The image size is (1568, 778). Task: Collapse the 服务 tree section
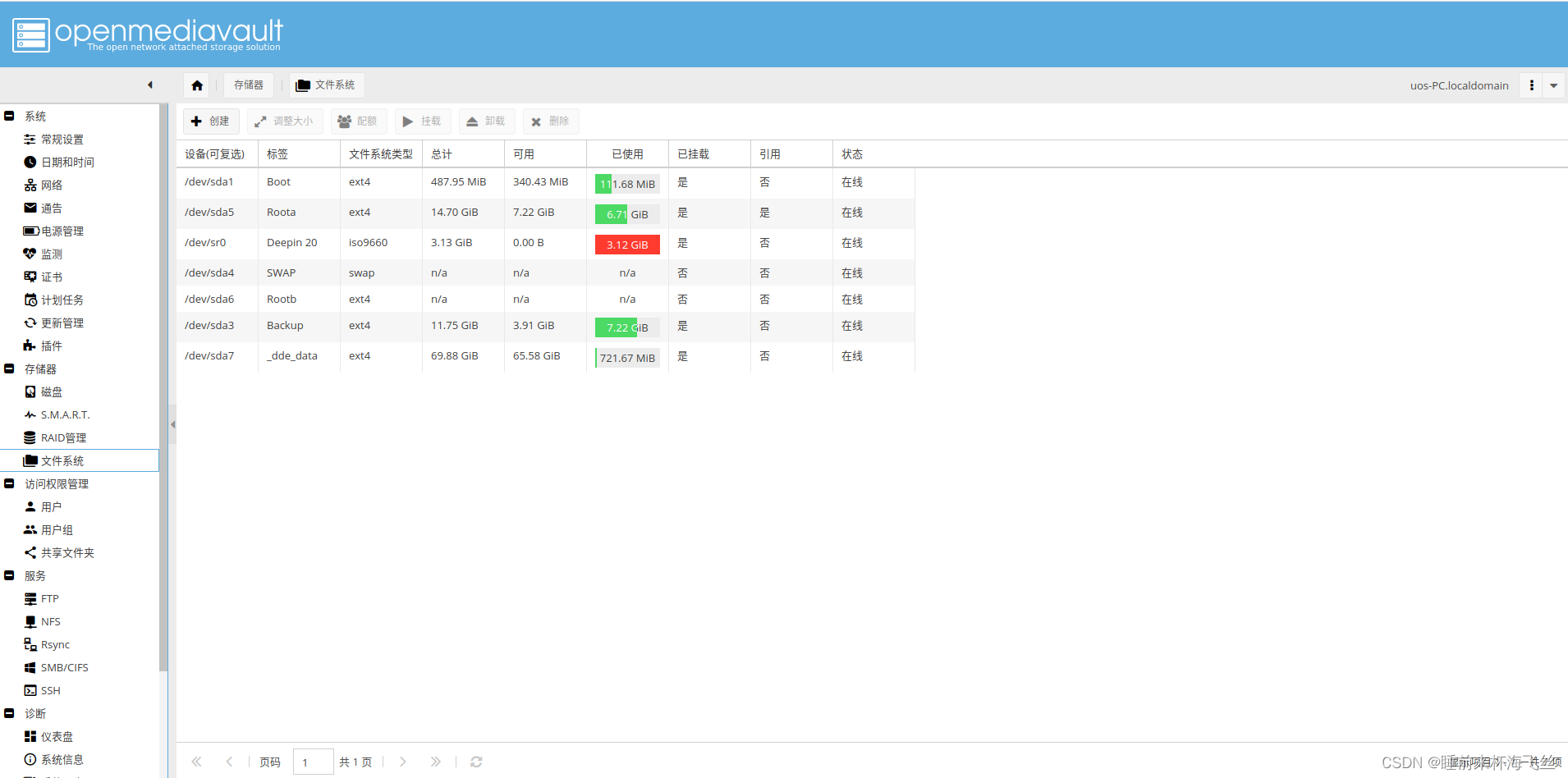click(x=9, y=575)
